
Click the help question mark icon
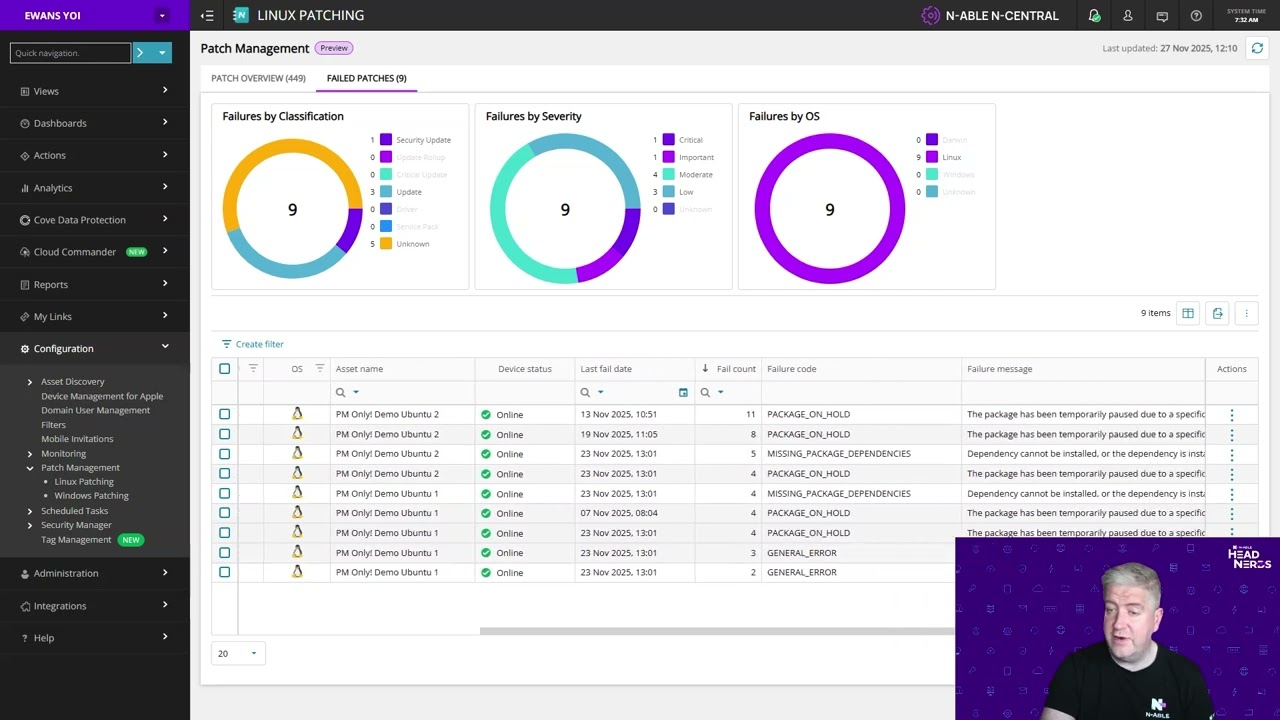tap(1196, 16)
